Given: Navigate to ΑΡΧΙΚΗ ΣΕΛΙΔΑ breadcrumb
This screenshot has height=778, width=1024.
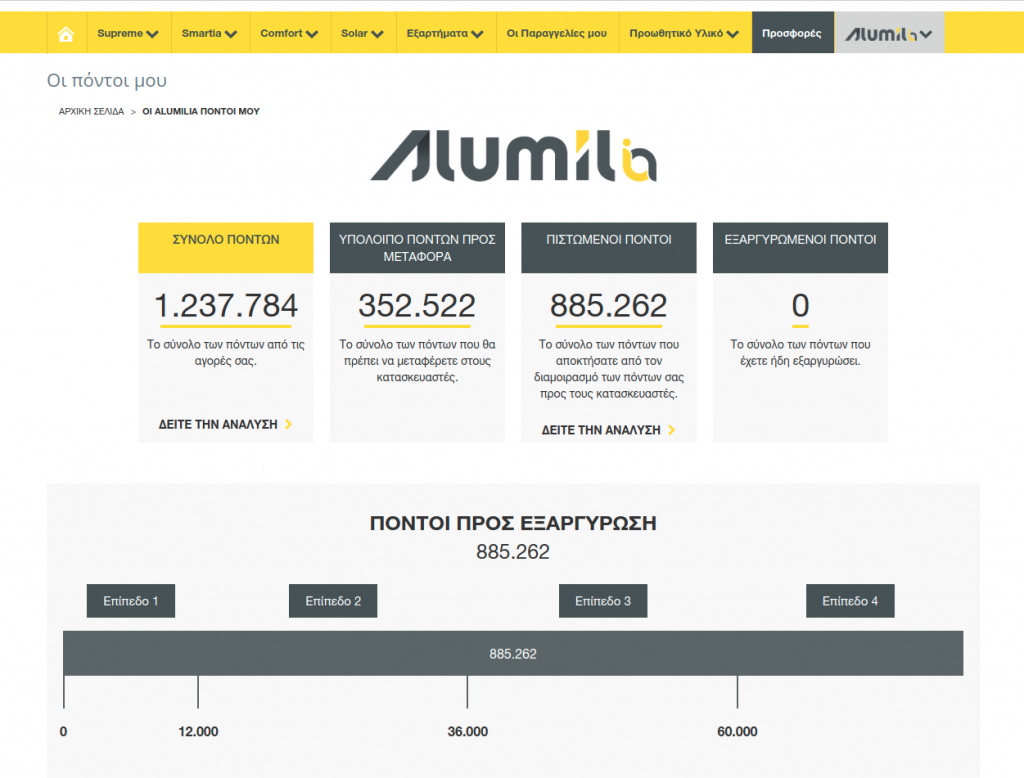Looking at the screenshot, I should click(91, 111).
